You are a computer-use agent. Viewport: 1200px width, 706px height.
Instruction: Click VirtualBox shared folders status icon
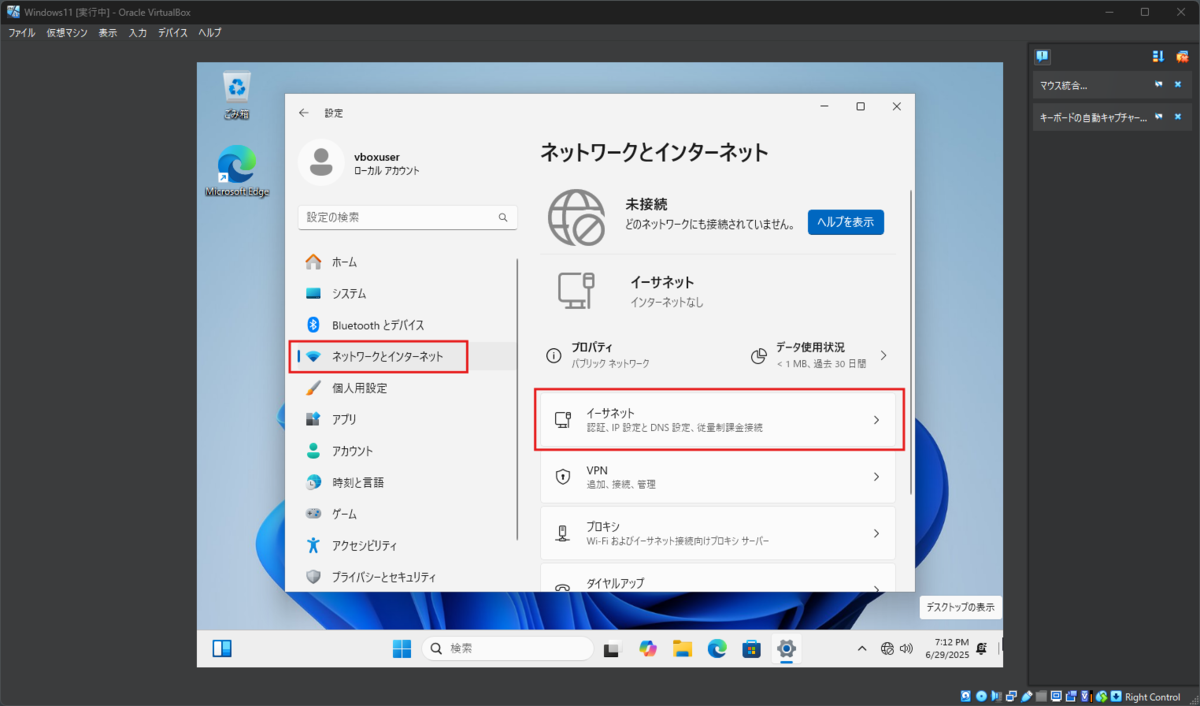pyautogui.click(x=1041, y=697)
